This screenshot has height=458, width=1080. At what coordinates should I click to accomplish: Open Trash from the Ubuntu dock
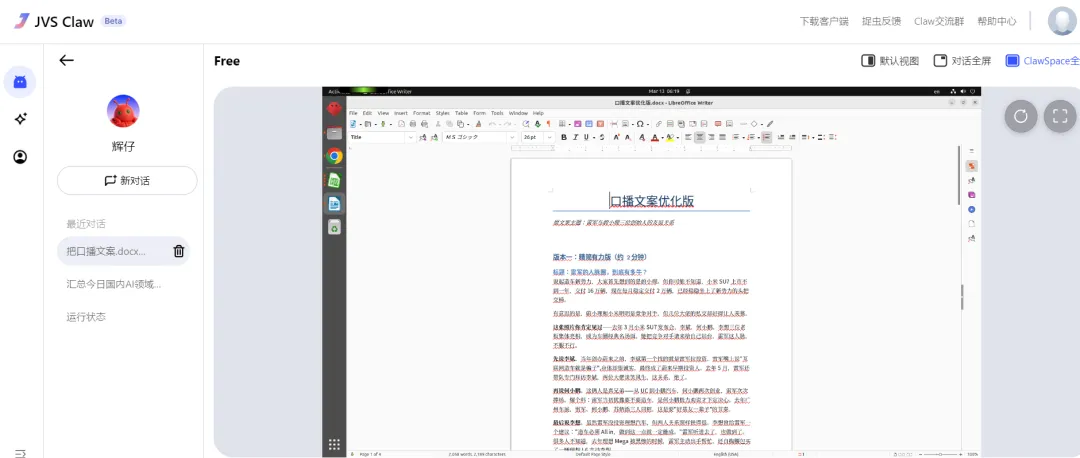pos(335,227)
